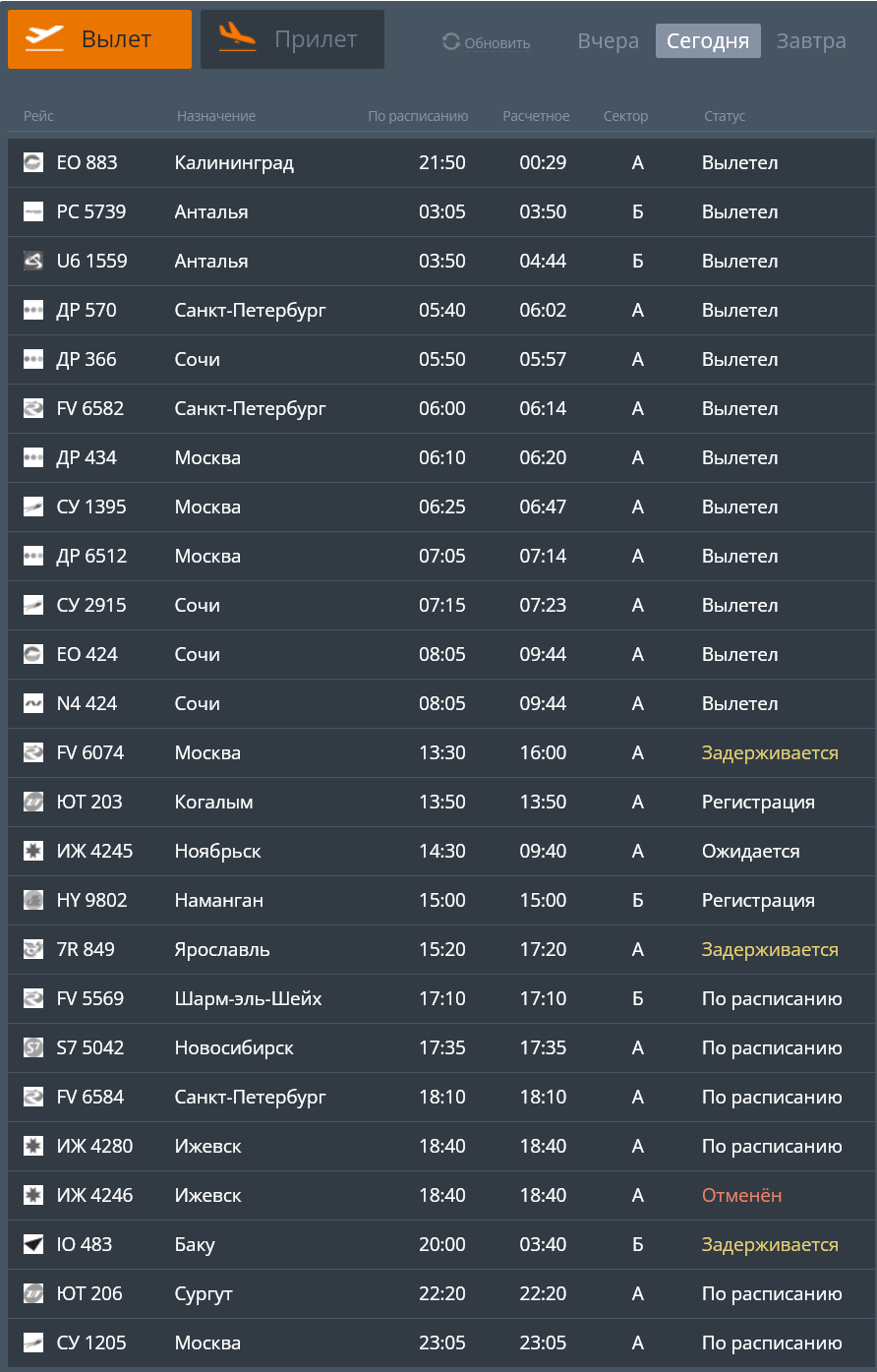
Task: Click the airline icon for N4 424
Action: click(x=33, y=703)
